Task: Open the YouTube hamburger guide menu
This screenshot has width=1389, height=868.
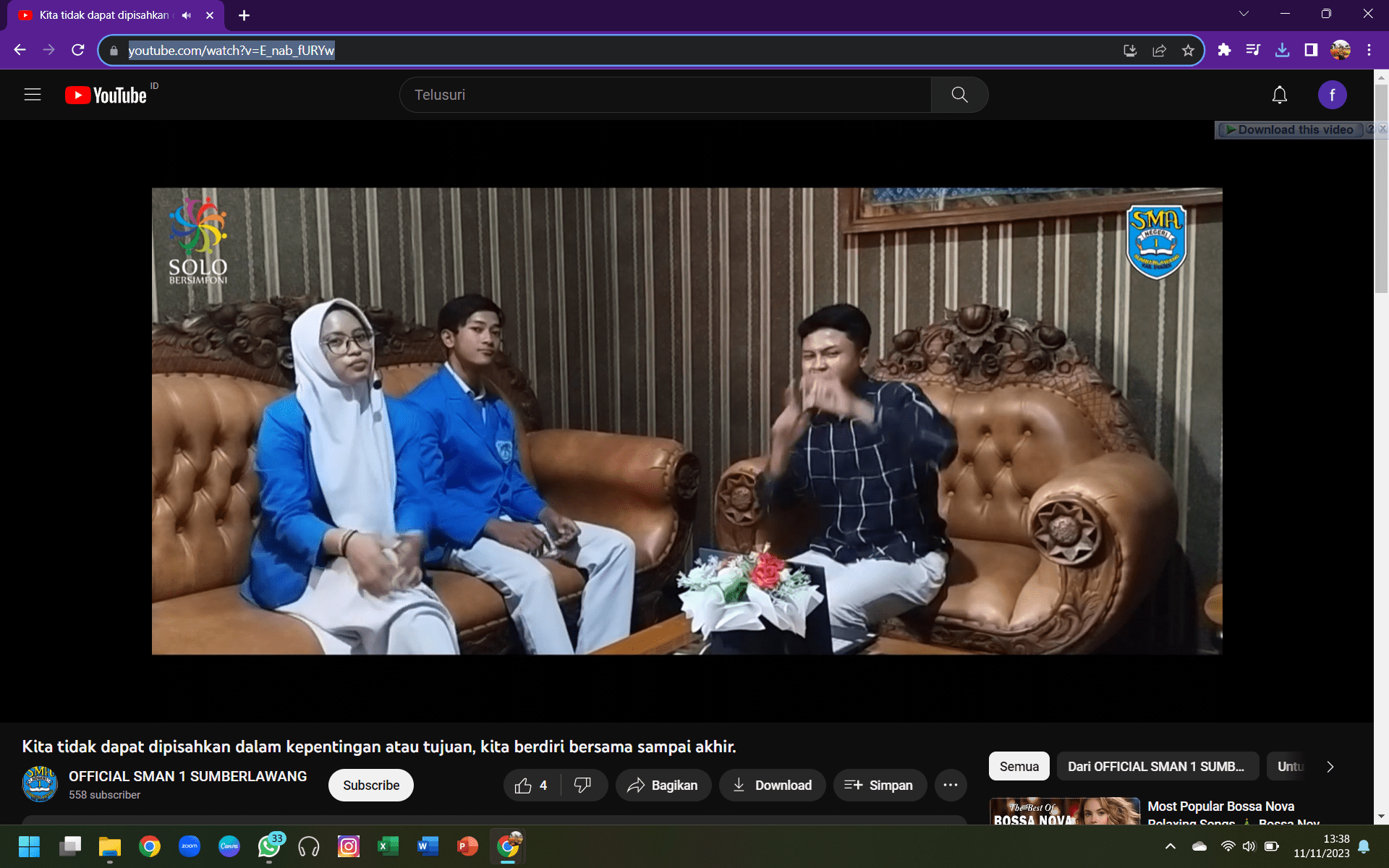Action: pos(33,95)
